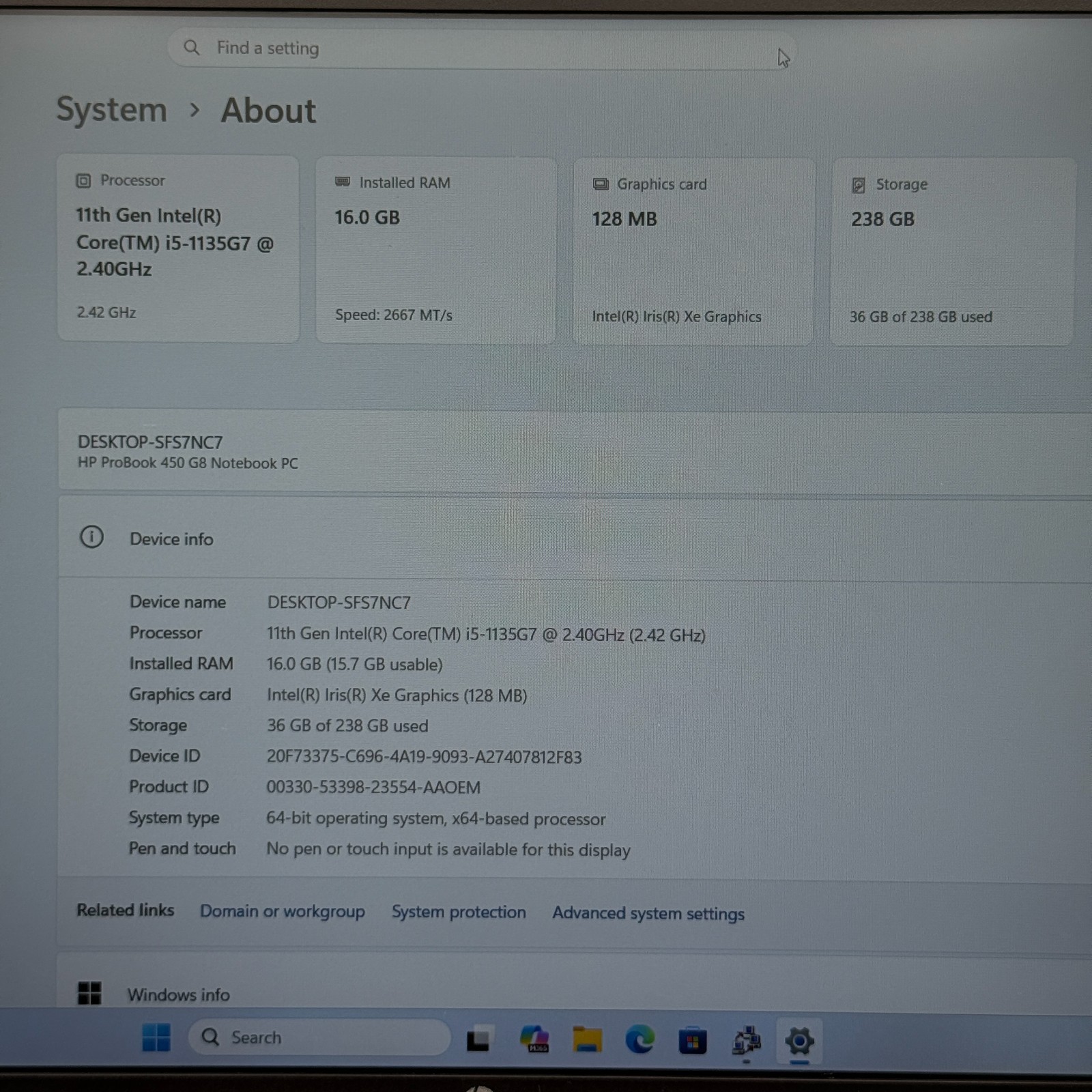Click DESKTOP-SFS7NC7 heading above model name
This screenshot has height=1092, width=1092.
[x=150, y=442]
